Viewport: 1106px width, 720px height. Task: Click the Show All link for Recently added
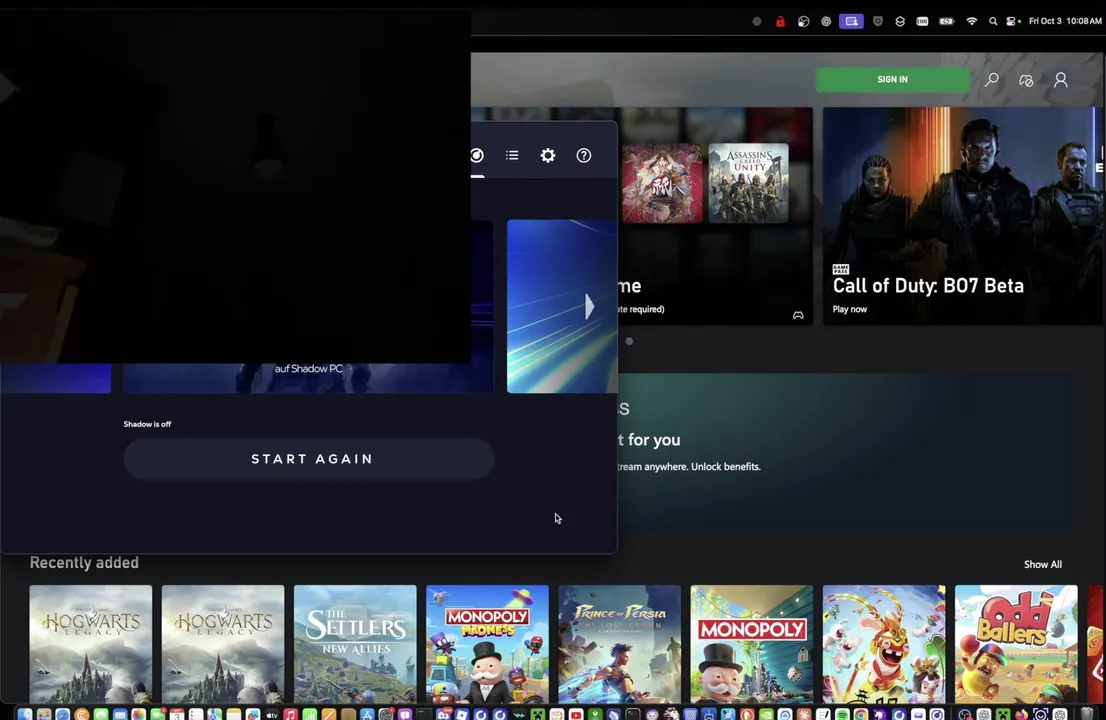(x=1043, y=564)
